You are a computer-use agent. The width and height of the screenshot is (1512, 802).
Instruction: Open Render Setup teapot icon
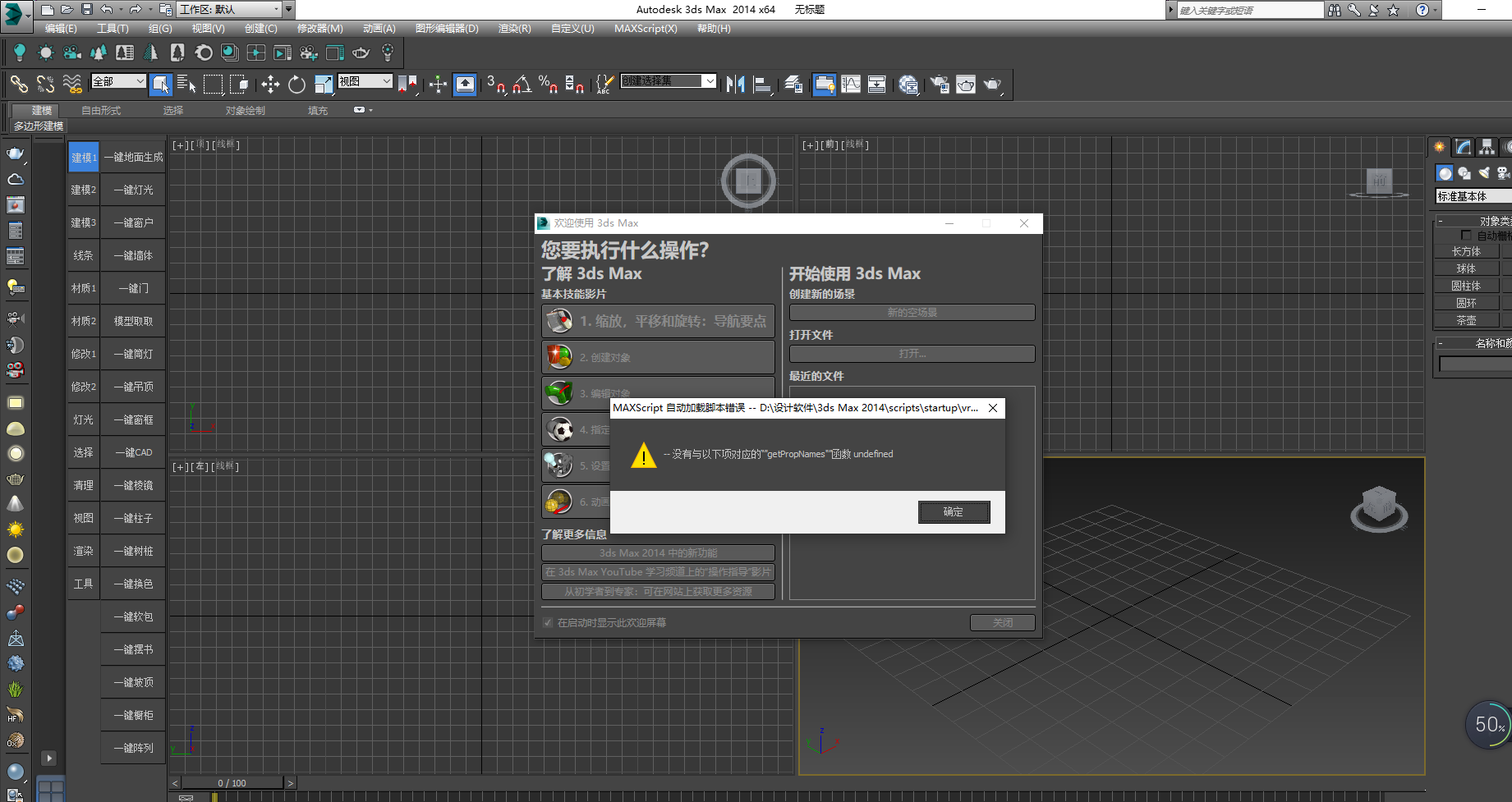940,84
